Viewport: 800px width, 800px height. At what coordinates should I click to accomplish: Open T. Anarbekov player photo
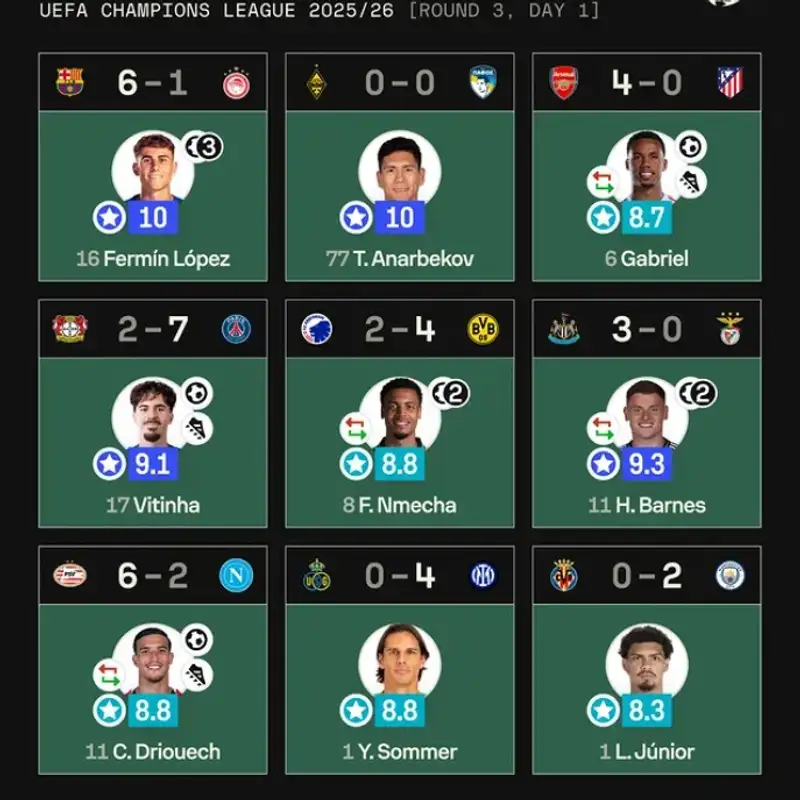point(400,168)
